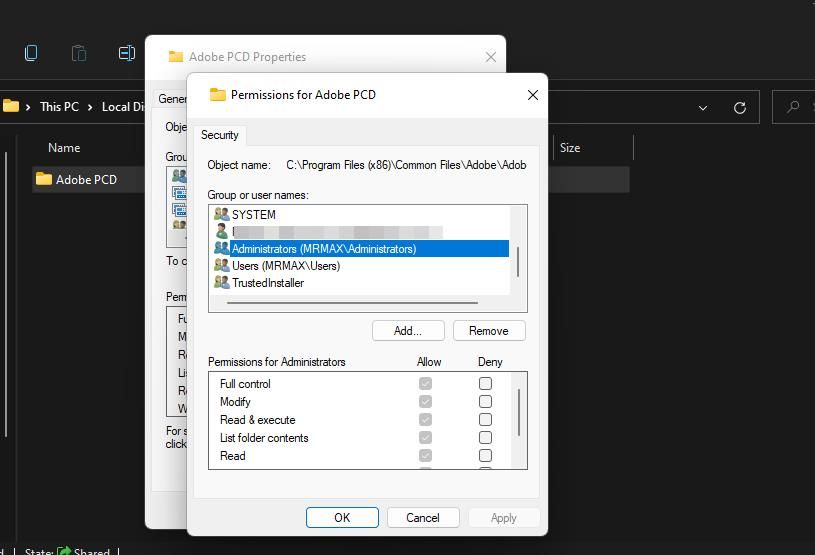
Task: Confirm permissions with the OK button
Action: (x=342, y=518)
